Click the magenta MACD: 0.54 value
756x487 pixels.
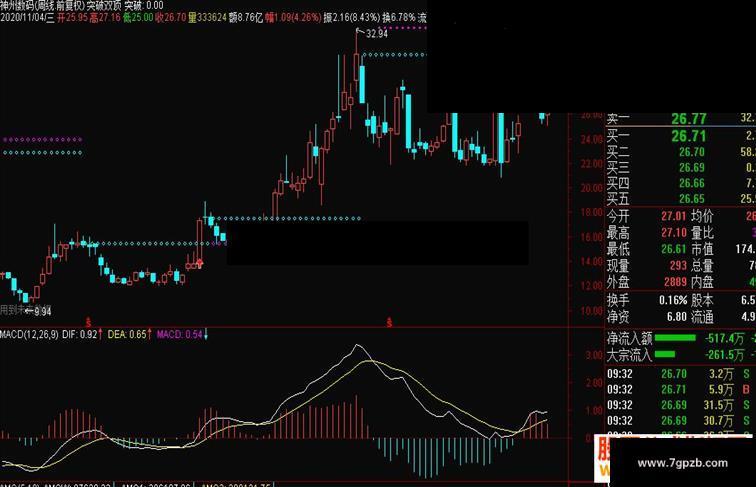pos(179,334)
